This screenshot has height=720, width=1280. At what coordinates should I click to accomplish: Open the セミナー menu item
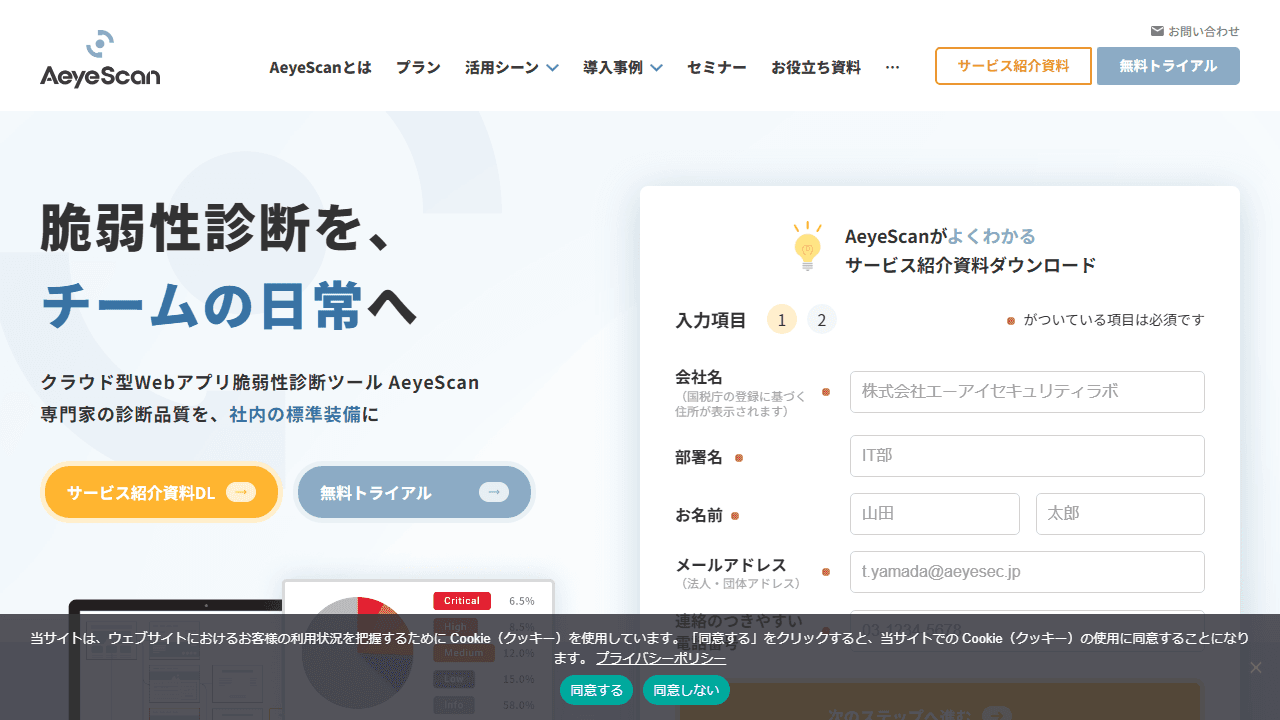click(x=717, y=67)
